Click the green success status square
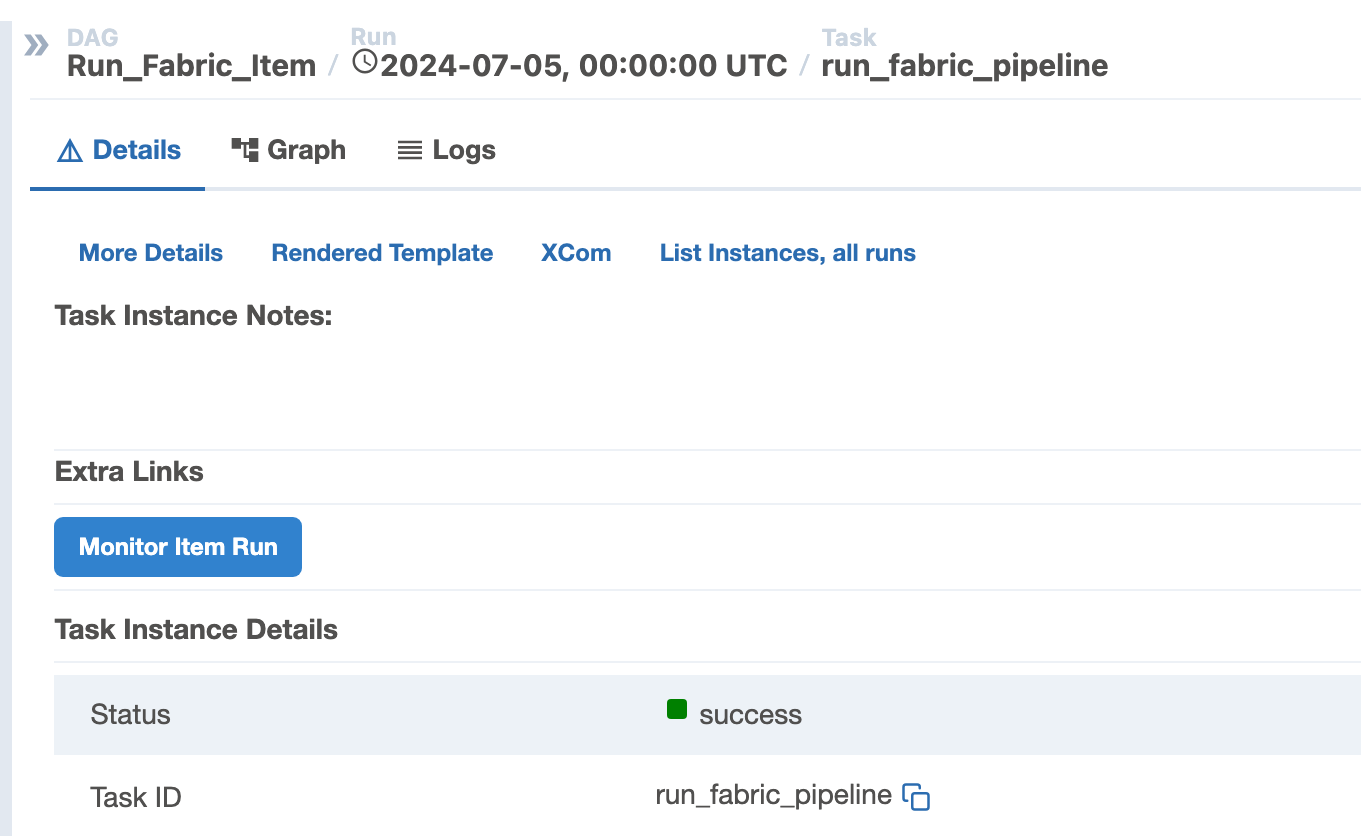This screenshot has height=836, width=1361. point(677,710)
